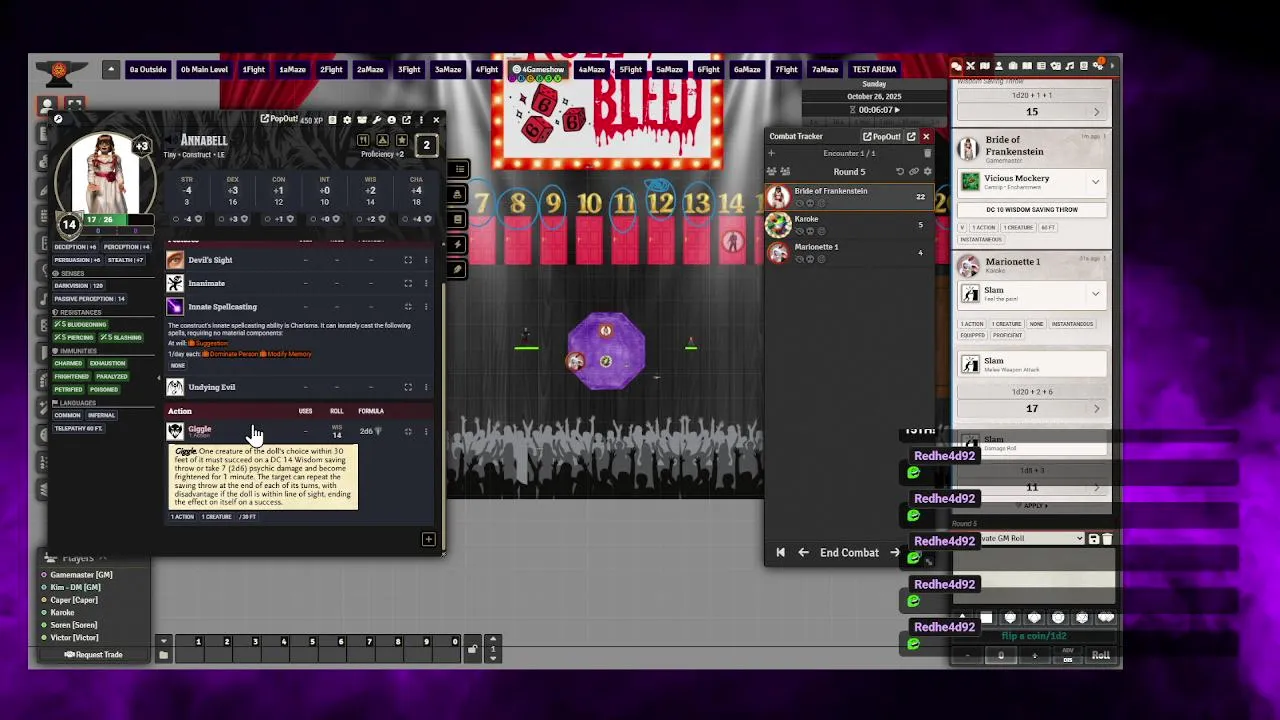
Task: Reset initiative with the undo icon
Action: [x=900, y=172]
